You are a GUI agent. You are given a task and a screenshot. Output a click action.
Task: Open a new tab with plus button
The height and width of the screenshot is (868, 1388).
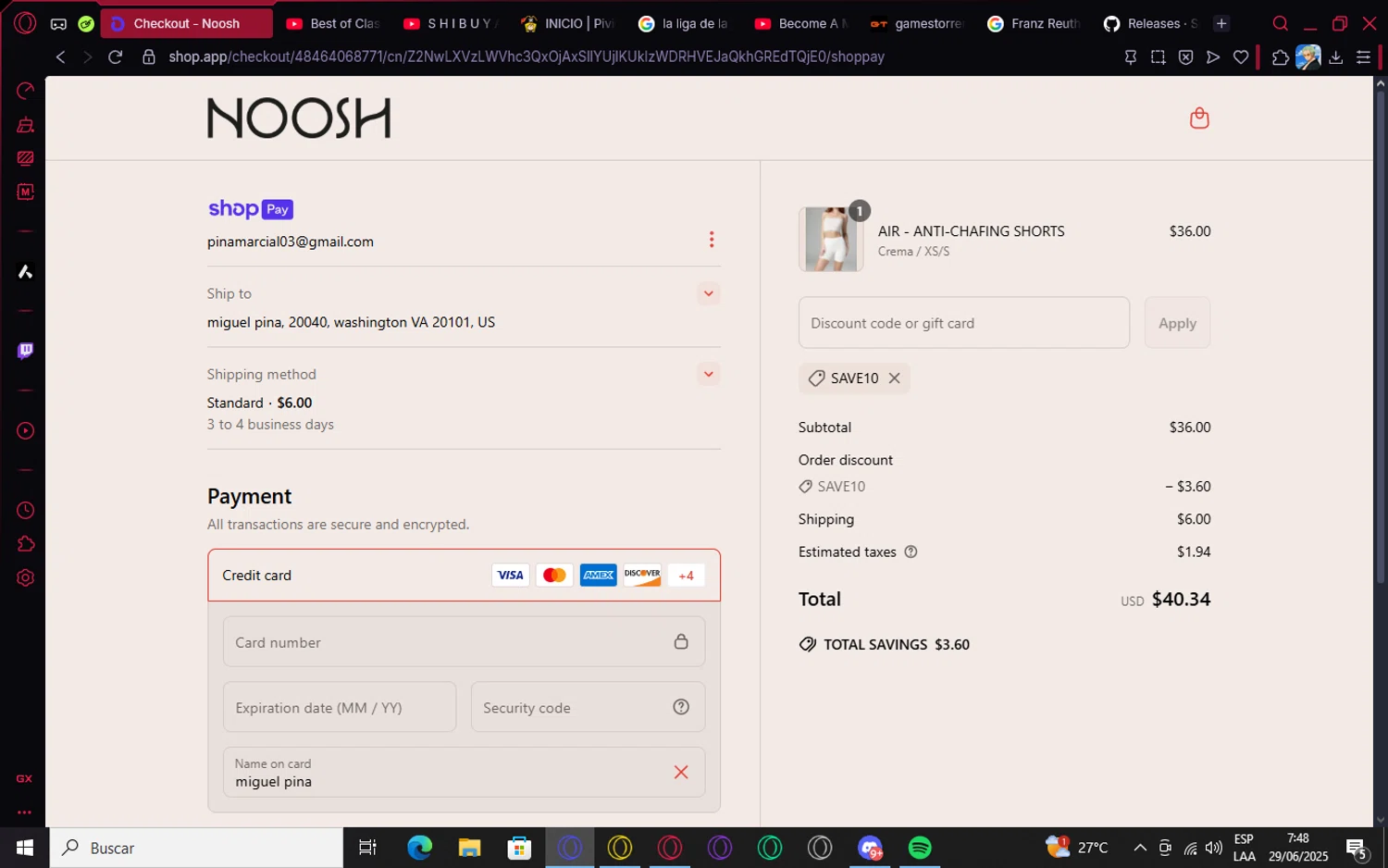1221,24
